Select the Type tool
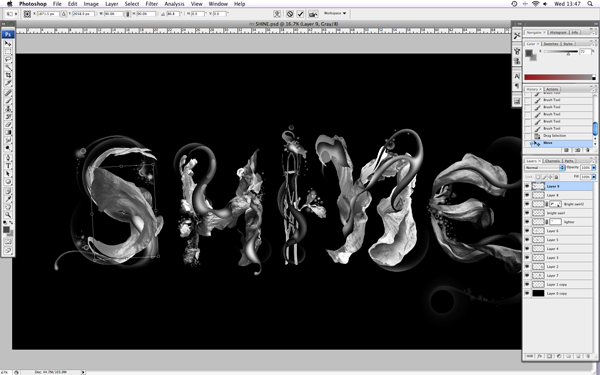The height and width of the screenshot is (375, 600). (x=8, y=166)
